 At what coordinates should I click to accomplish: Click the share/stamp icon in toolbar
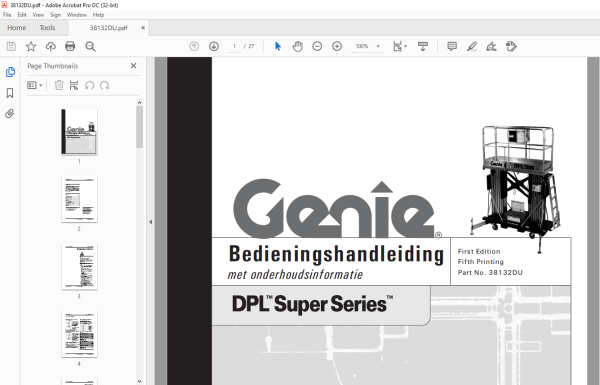pos(511,46)
